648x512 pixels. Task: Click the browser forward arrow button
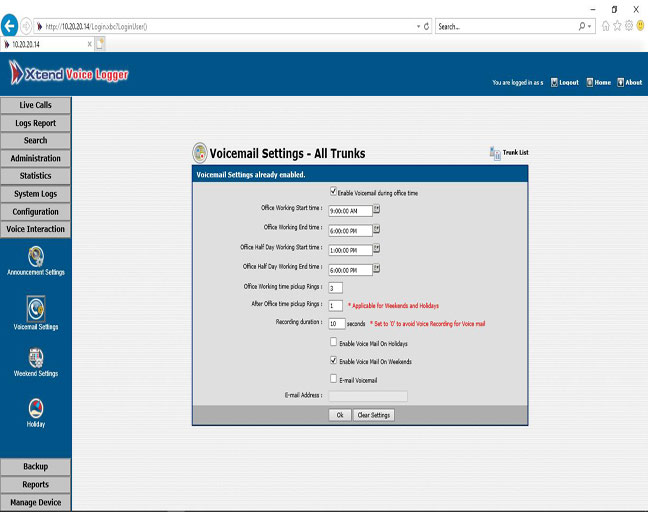(26, 26)
